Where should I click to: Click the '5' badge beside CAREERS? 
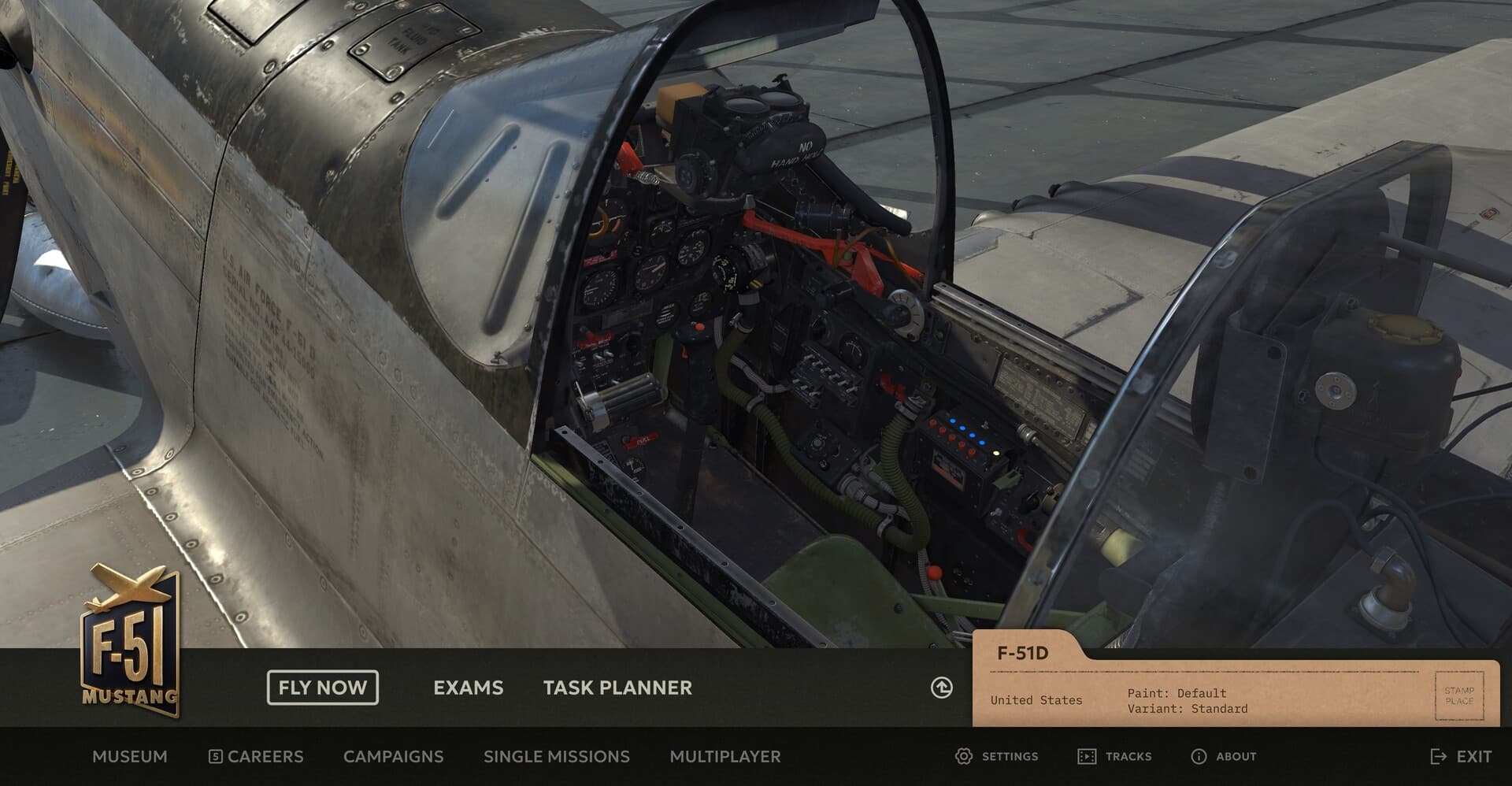click(214, 756)
